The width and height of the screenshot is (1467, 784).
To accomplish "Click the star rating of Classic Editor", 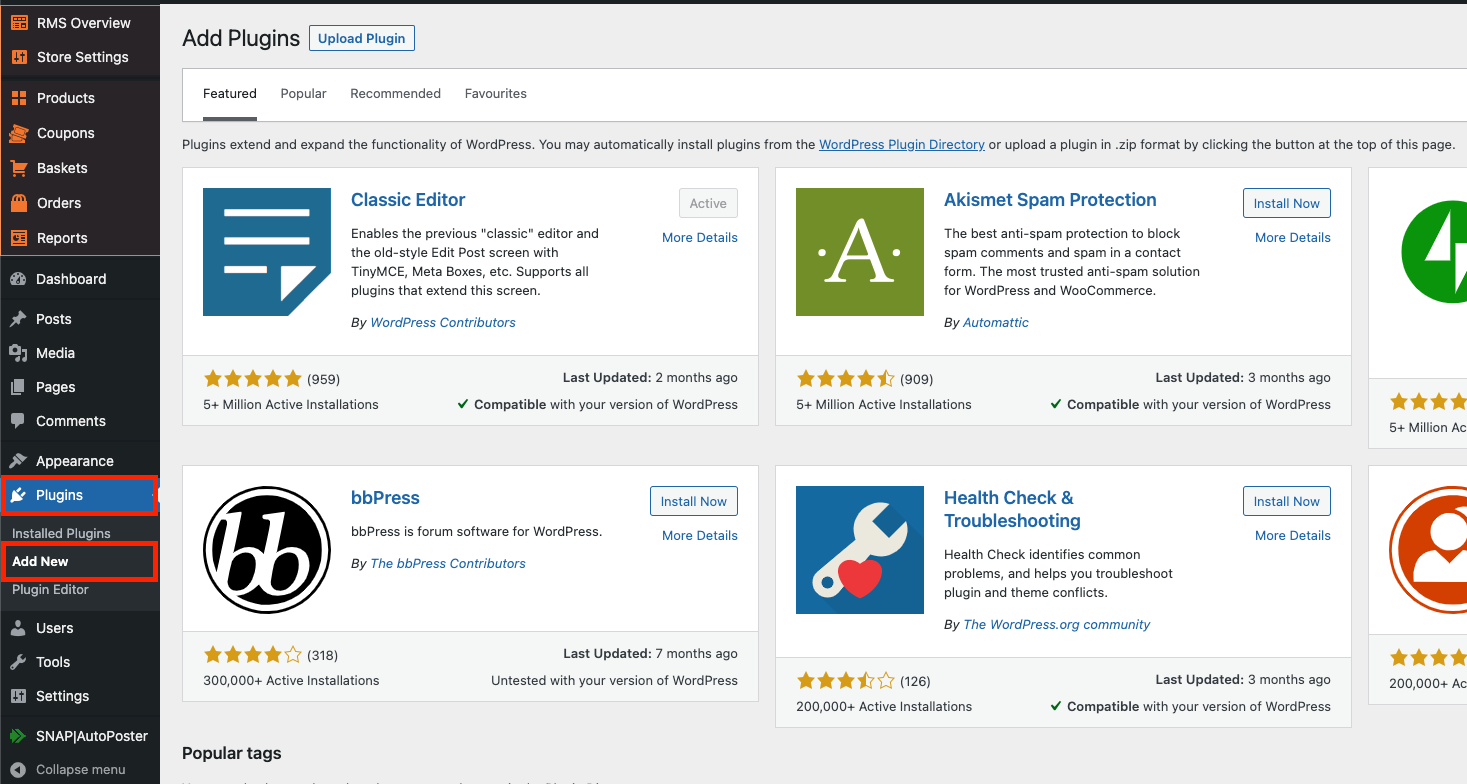I will (x=252, y=379).
